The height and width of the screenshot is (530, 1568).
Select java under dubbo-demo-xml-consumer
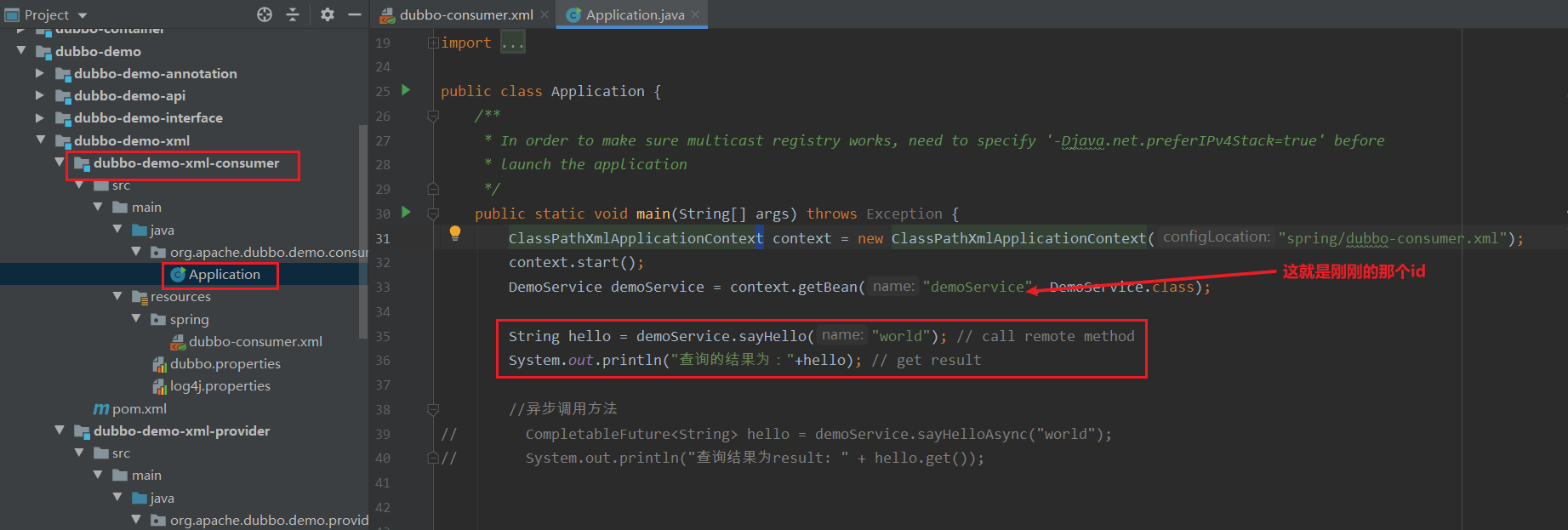pos(162,231)
